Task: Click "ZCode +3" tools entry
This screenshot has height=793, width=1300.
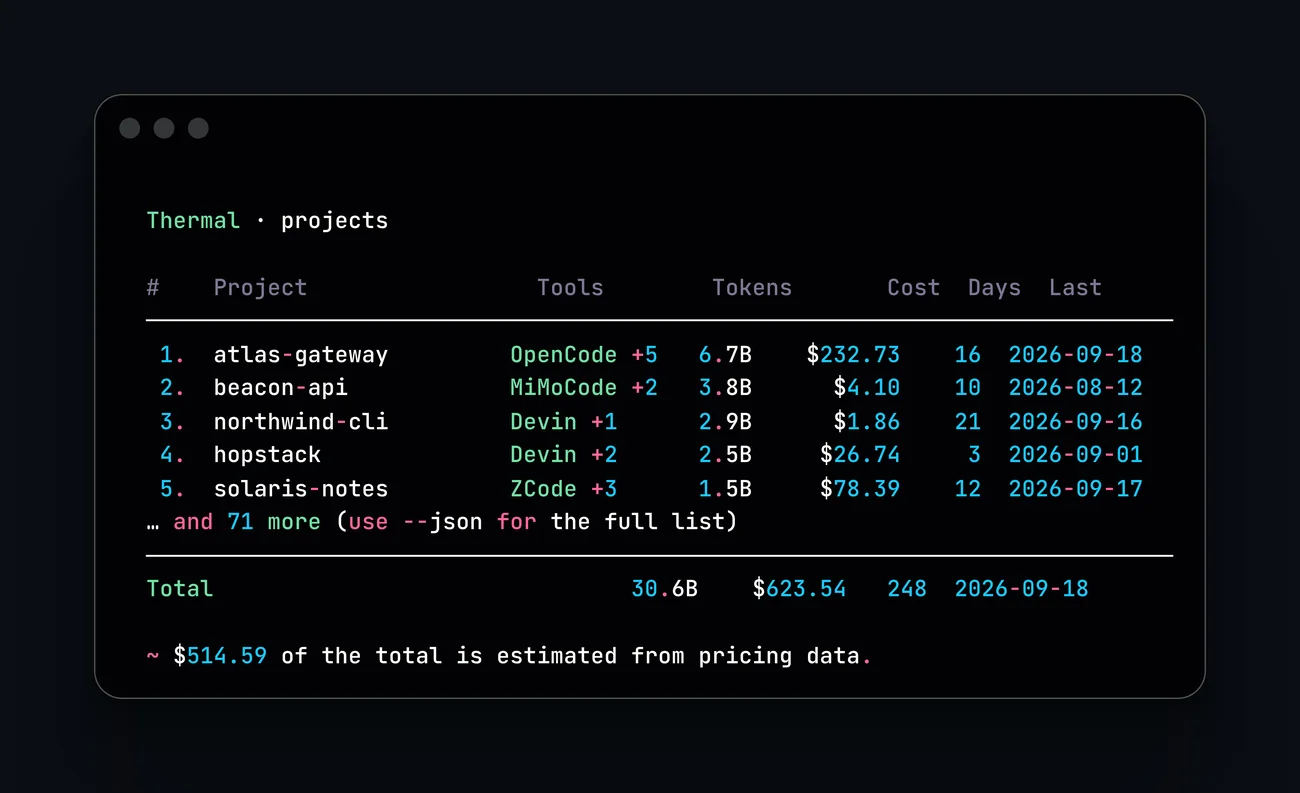Action: 564,489
